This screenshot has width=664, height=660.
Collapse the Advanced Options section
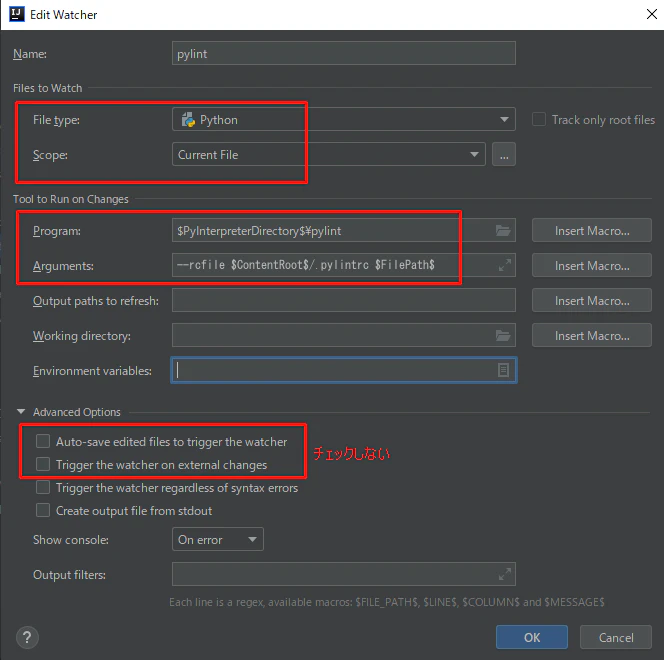pos(21,411)
